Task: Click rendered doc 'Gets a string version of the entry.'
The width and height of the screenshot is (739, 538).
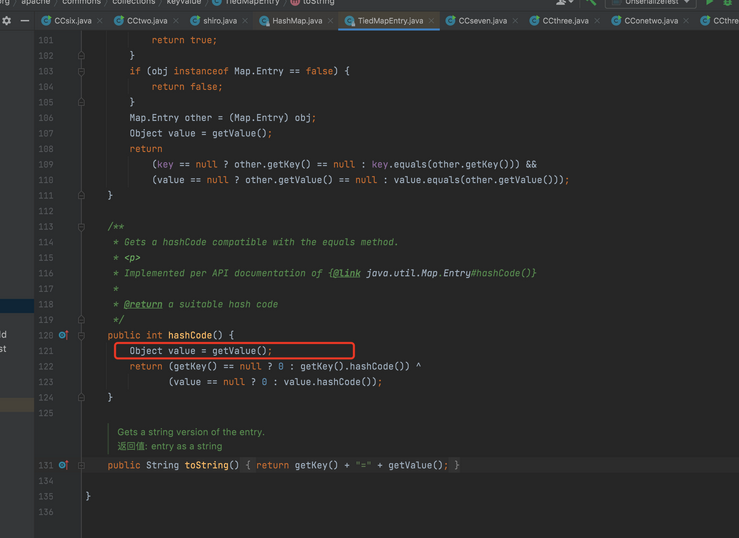Action: pos(191,432)
